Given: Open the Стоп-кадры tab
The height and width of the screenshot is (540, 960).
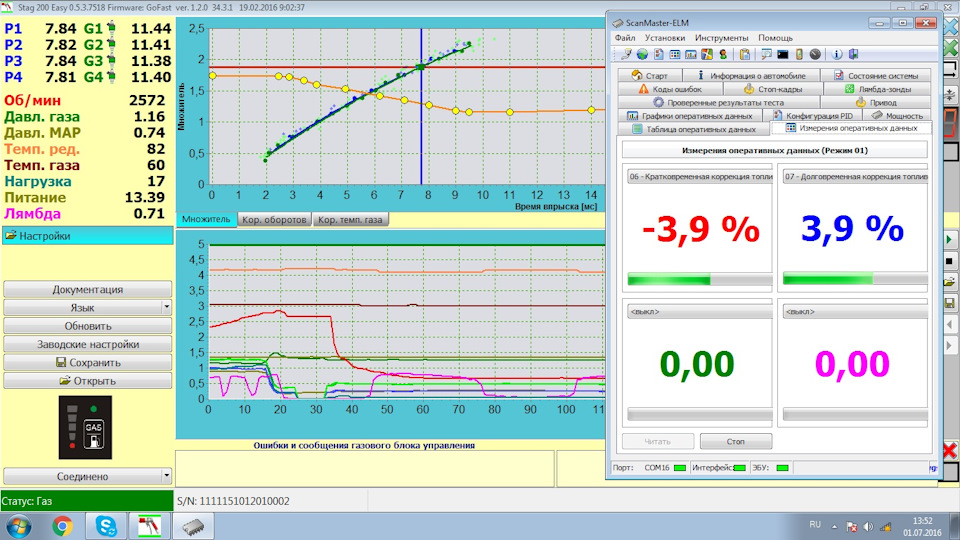Looking at the screenshot, I should pos(773,89).
